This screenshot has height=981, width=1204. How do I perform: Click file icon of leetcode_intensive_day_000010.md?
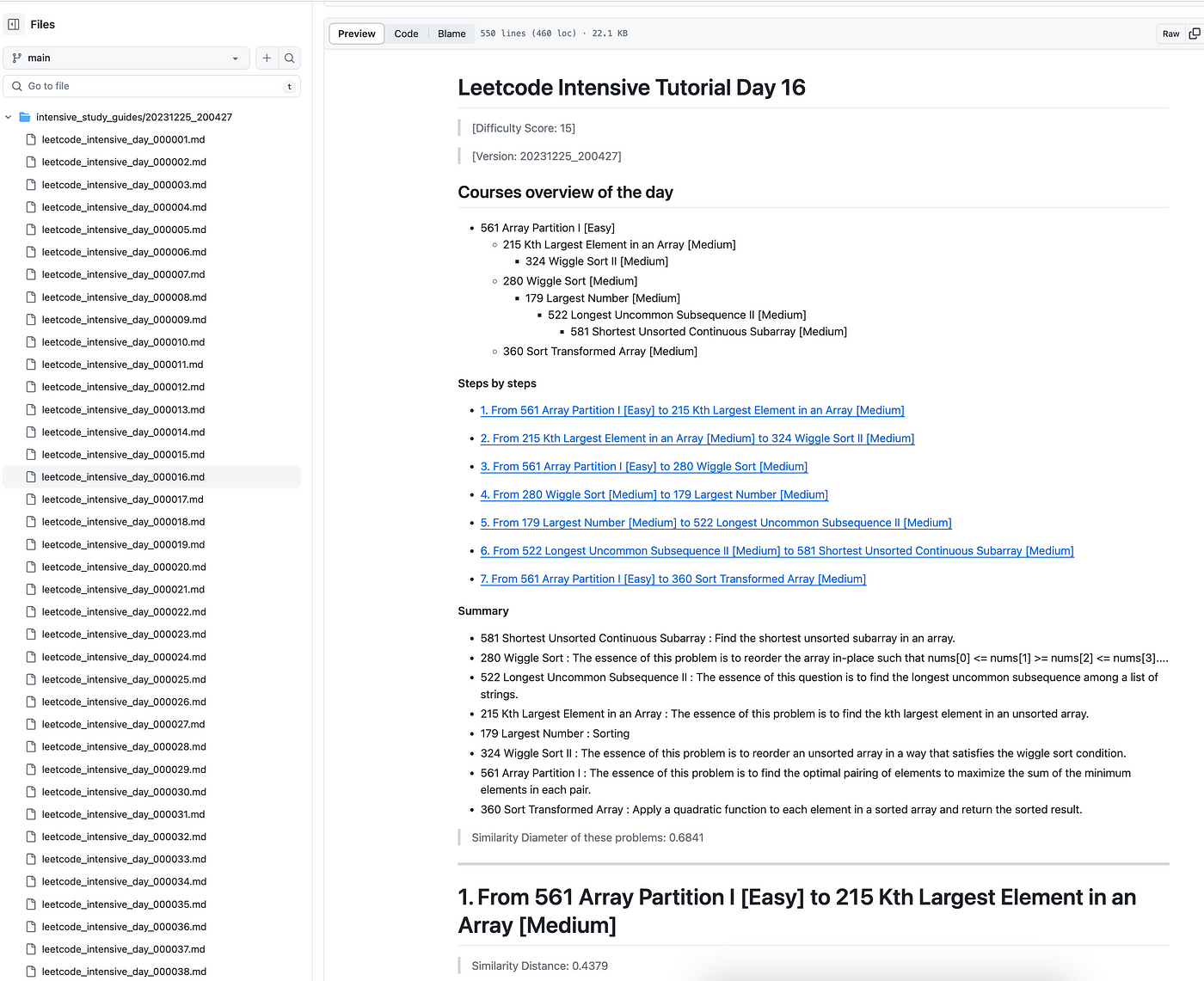coord(31,342)
